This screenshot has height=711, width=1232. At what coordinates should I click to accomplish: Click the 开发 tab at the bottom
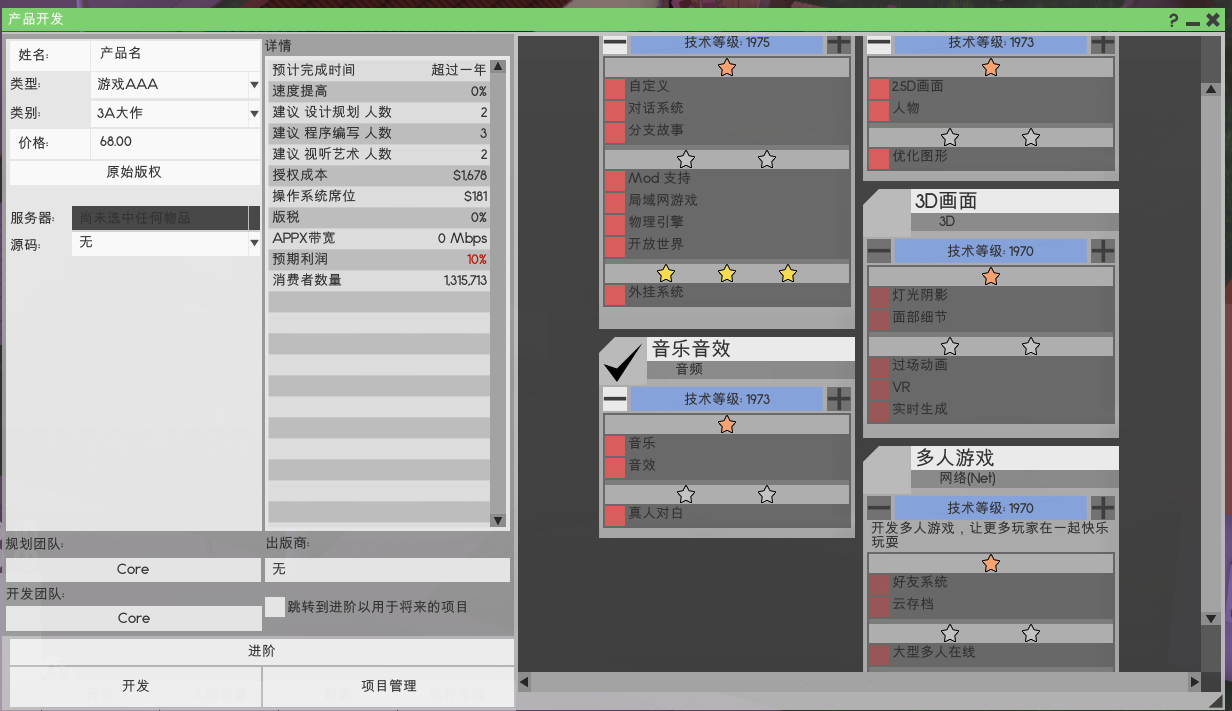click(136, 686)
